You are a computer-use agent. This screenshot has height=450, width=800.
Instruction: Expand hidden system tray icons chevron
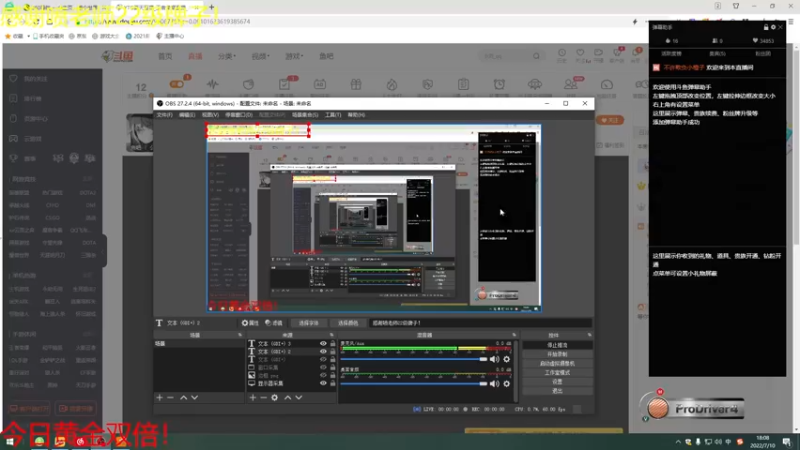[x=678, y=442]
